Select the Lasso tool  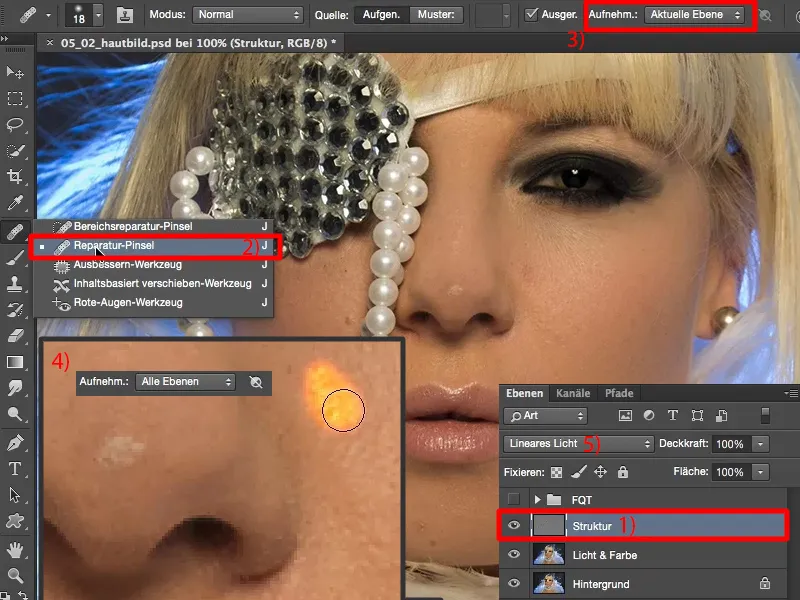tap(15, 124)
